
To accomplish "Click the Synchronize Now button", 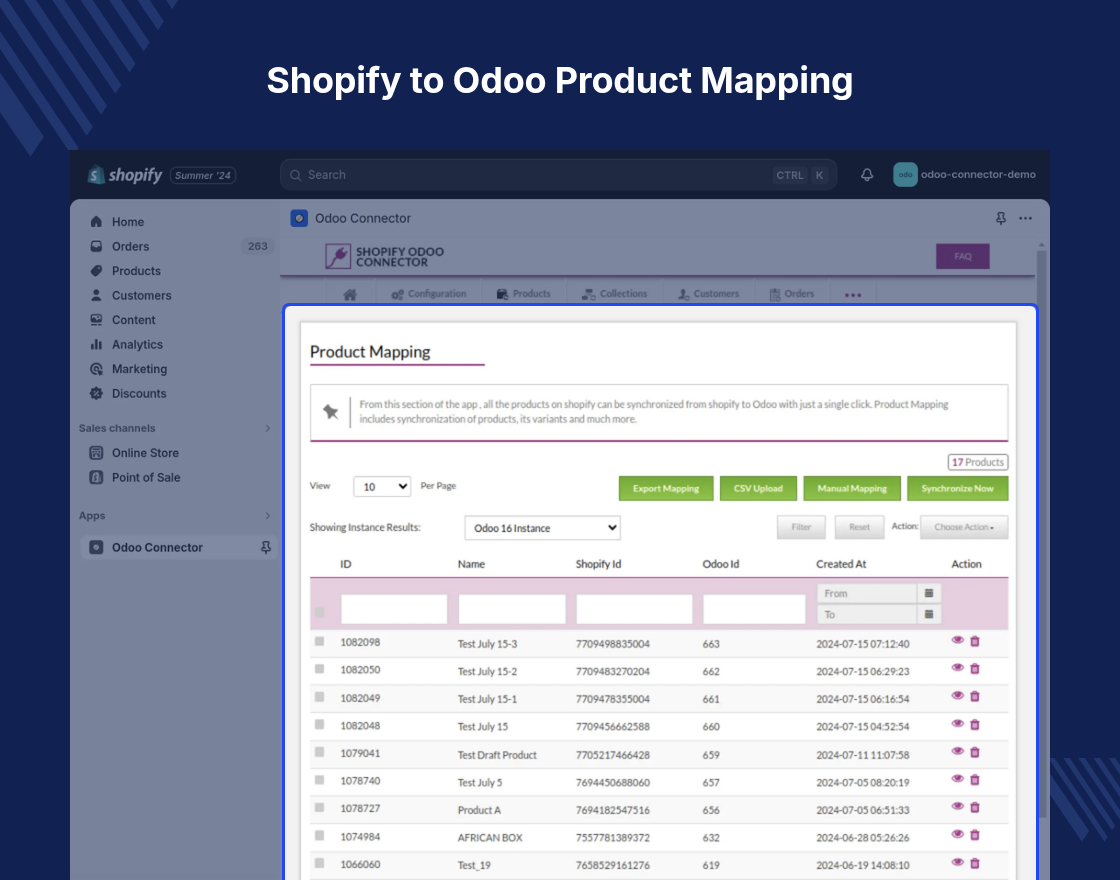I will coord(957,489).
